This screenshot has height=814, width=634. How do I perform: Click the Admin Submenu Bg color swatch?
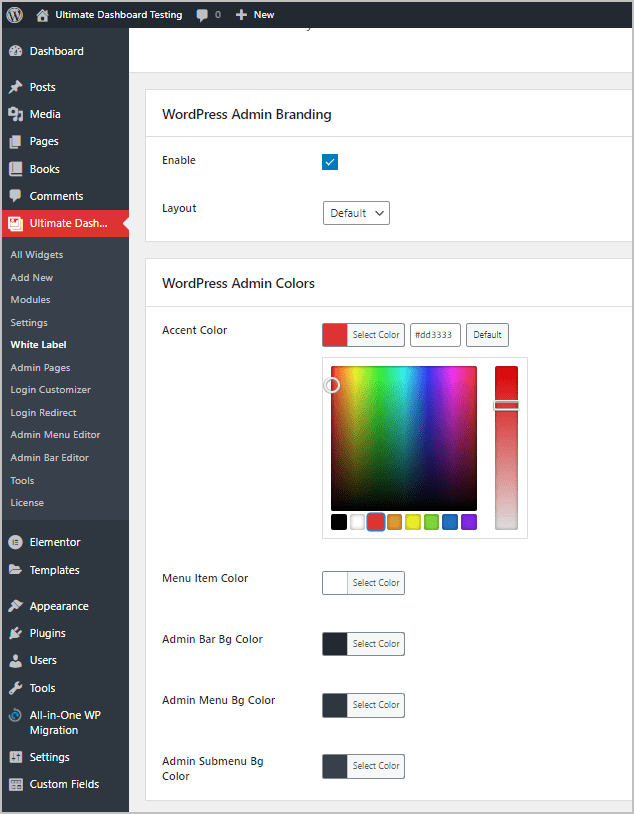334,766
